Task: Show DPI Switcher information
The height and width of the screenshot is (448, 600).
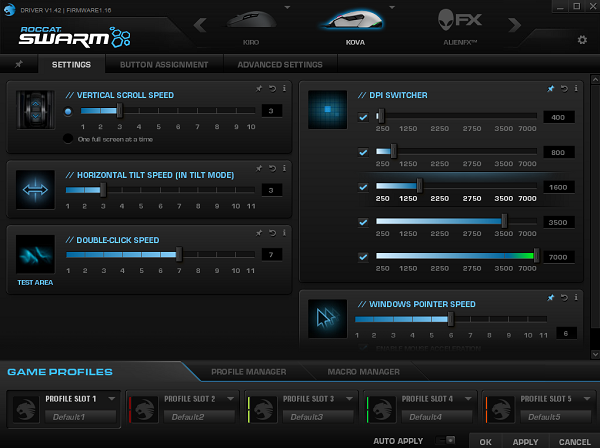Action: [576, 89]
